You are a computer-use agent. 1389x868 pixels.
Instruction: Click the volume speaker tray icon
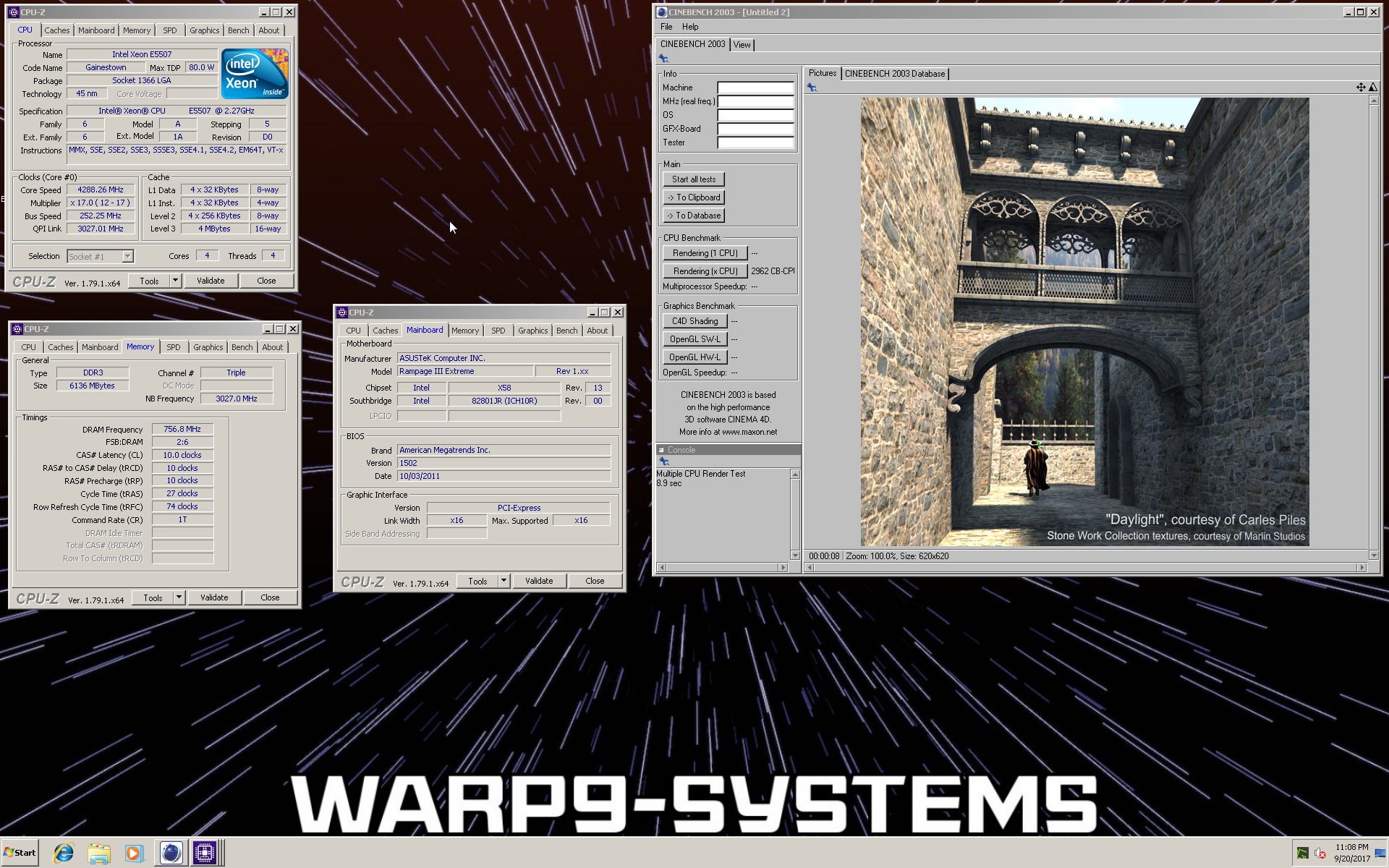tap(1320, 853)
